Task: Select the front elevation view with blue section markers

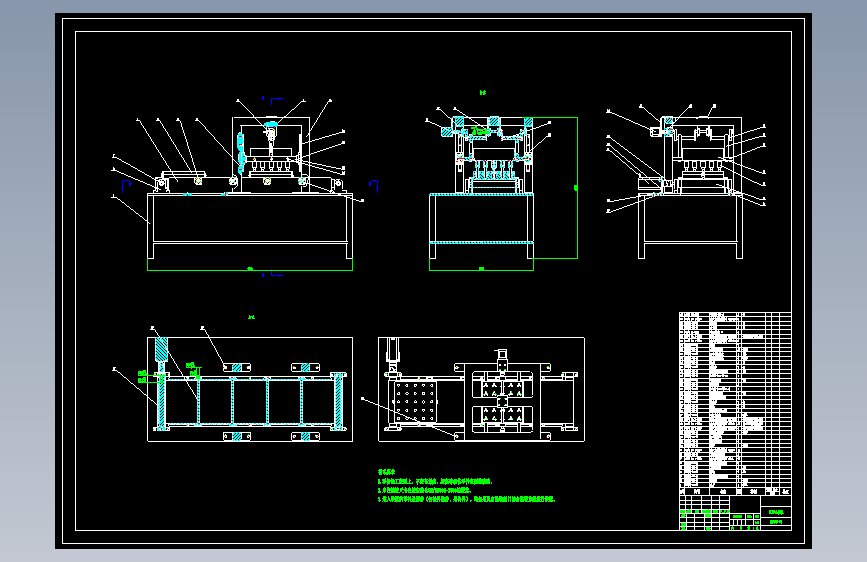Action: [x=246, y=186]
